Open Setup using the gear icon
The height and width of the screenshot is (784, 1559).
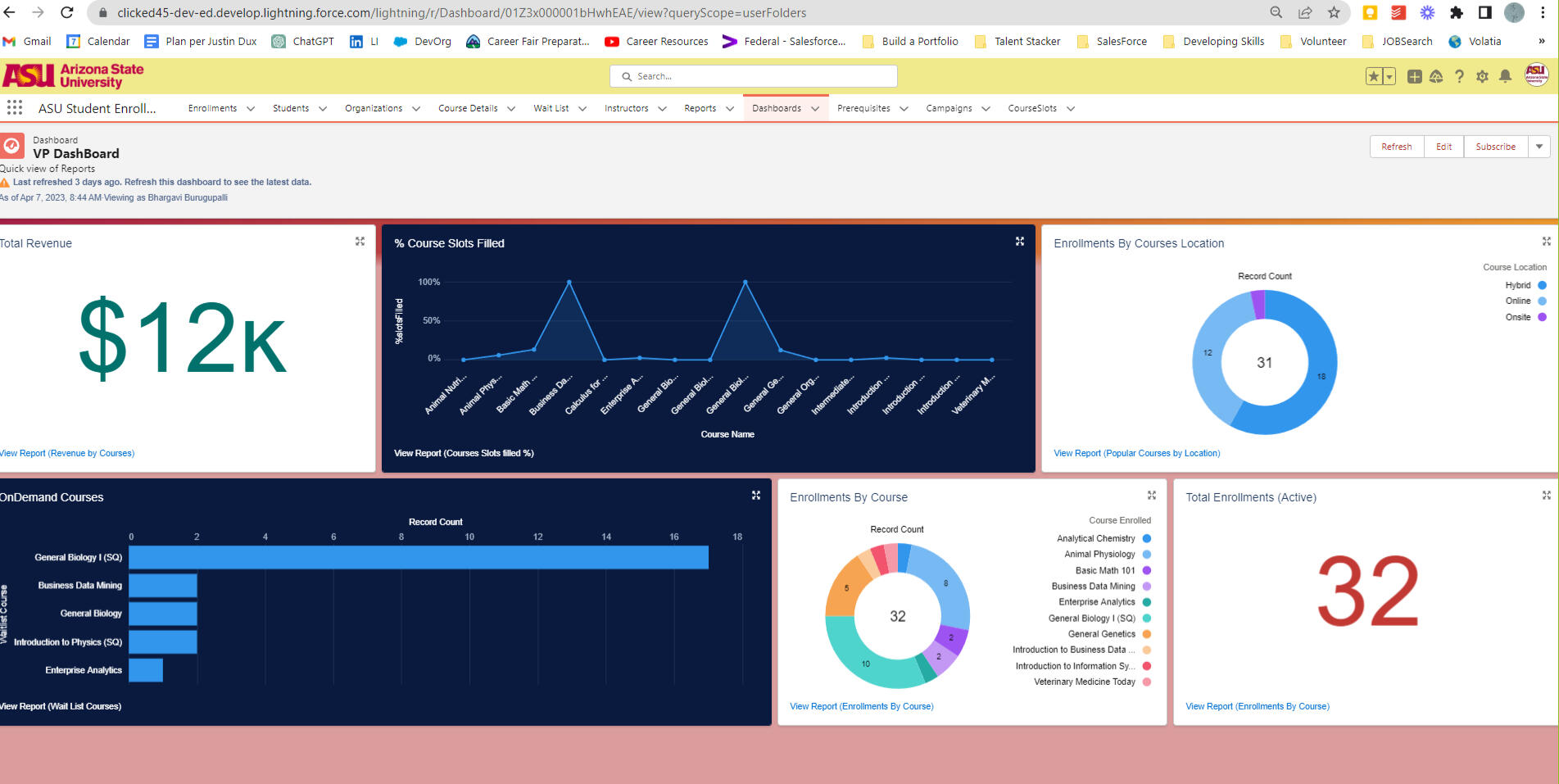click(1482, 75)
